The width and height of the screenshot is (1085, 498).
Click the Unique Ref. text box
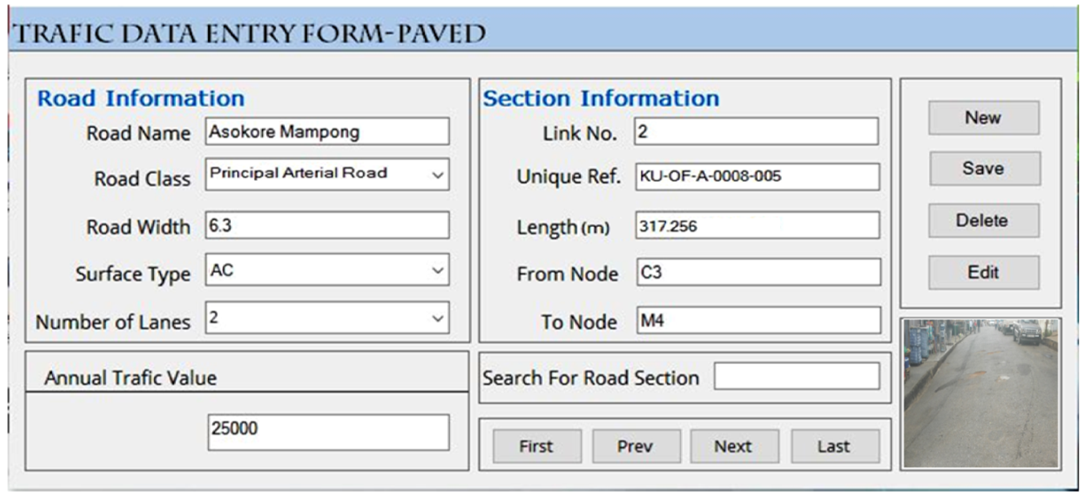tap(756, 177)
